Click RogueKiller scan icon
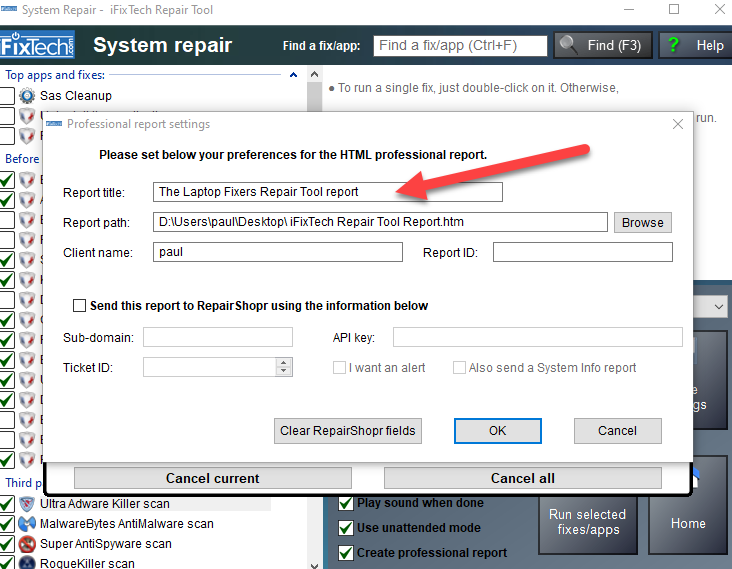732x569 pixels. (27, 562)
